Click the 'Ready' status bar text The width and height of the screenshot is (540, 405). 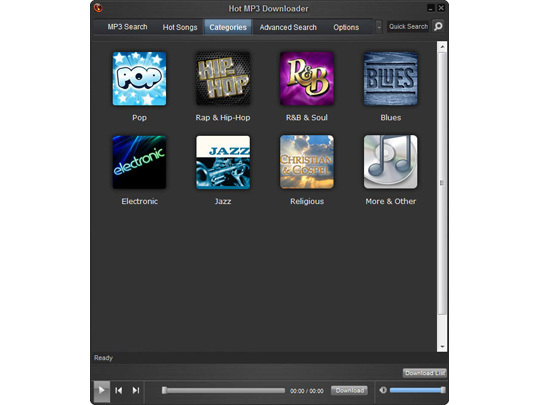tap(103, 358)
